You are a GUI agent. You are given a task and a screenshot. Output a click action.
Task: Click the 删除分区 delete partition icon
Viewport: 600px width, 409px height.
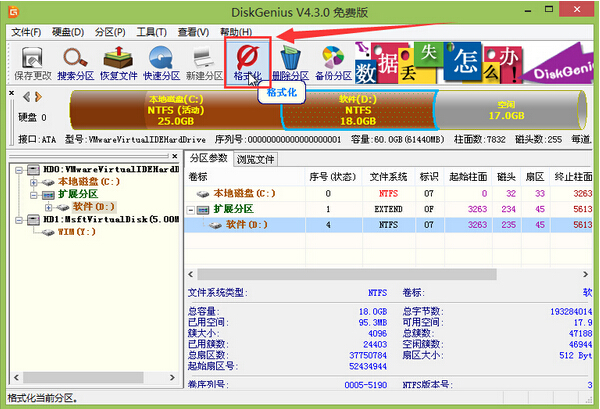pos(290,64)
